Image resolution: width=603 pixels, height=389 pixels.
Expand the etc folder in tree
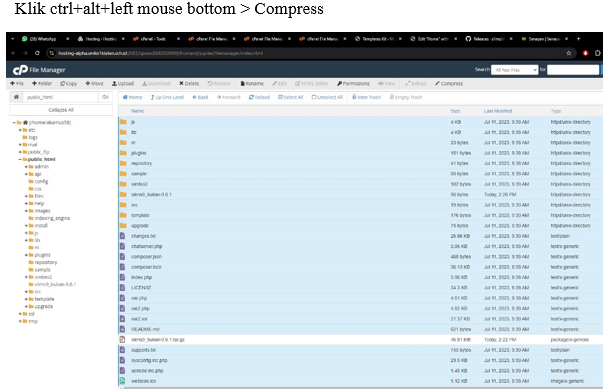click(20, 130)
